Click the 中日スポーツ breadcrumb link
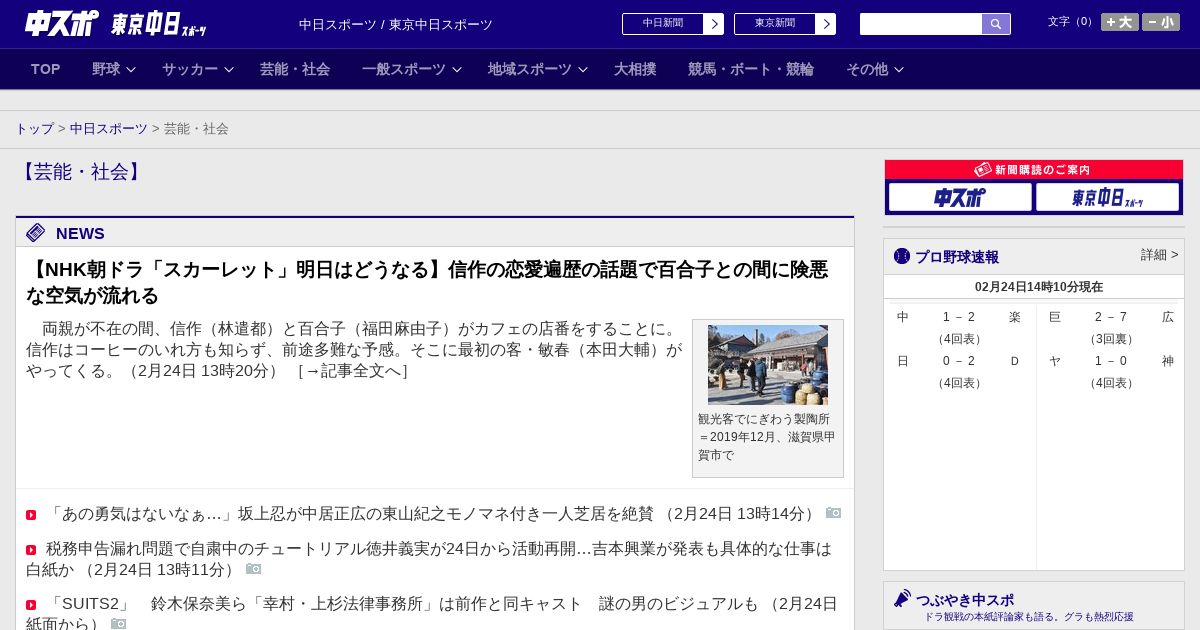This screenshot has width=1200, height=630. coord(109,129)
